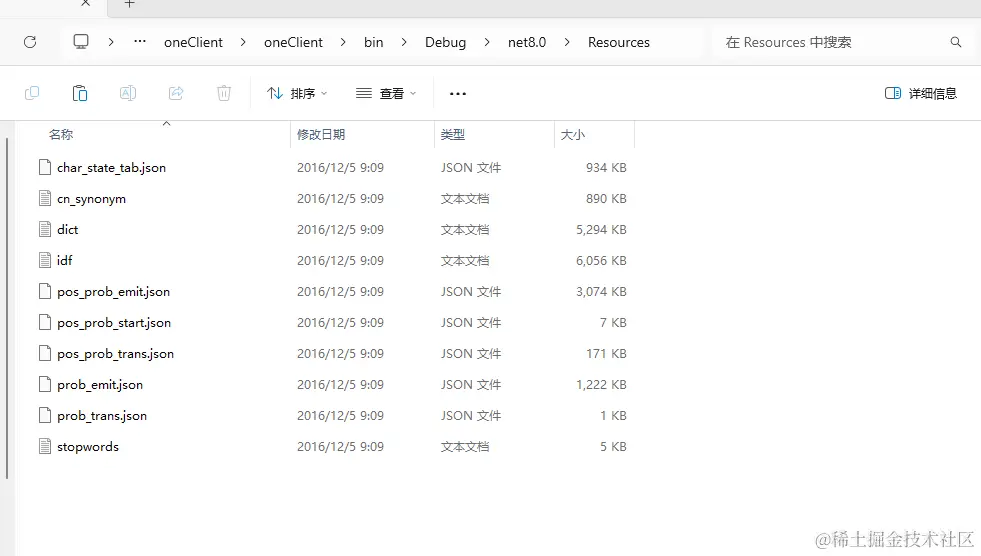Click file icon of pos_prob_trans.json

(44, 353)
